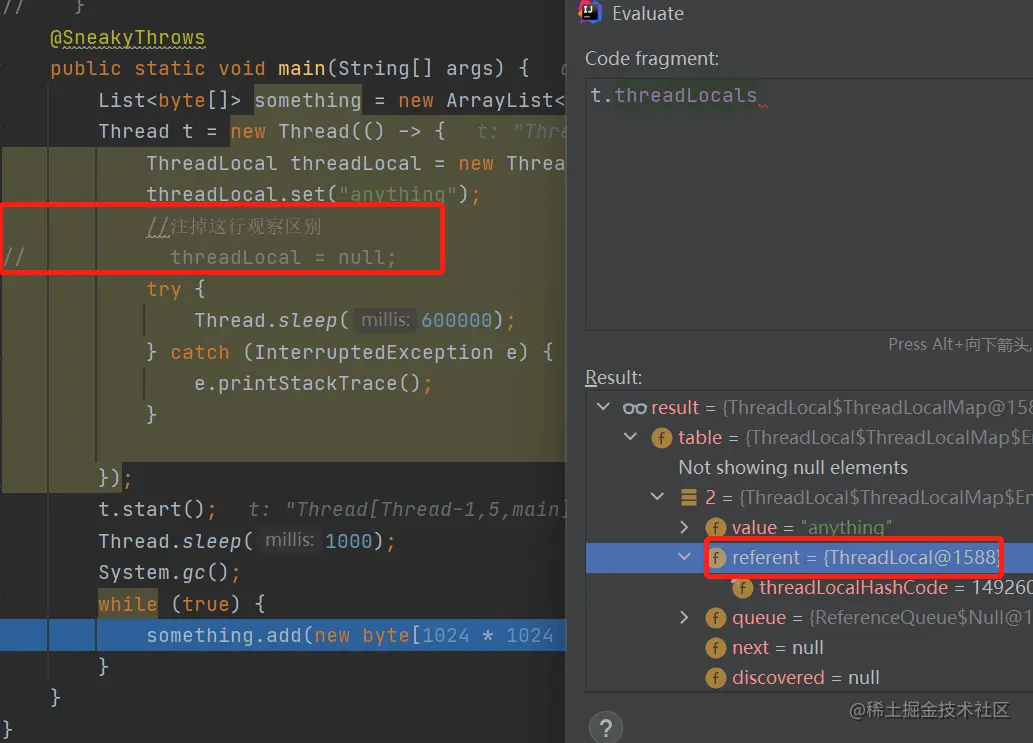
Task: Expand the value = "anything" node
Action: pyautogui.click(x=684, y=527)
